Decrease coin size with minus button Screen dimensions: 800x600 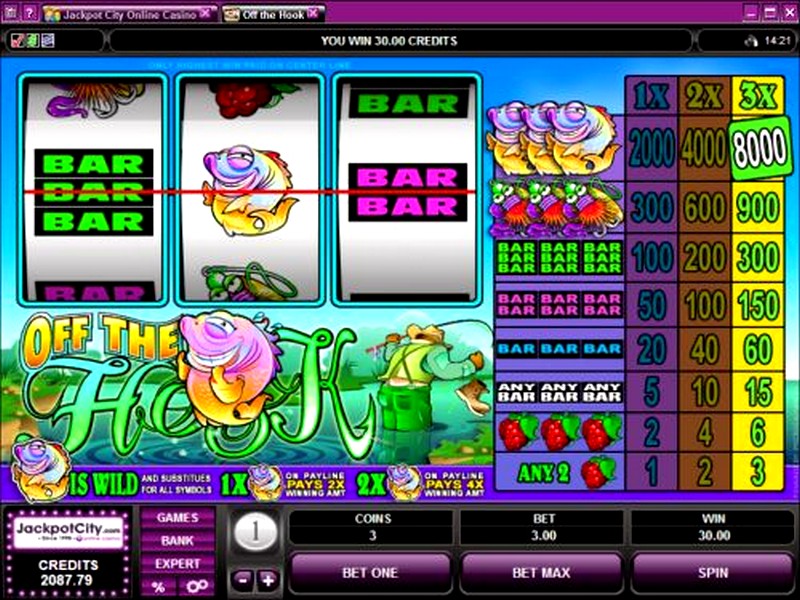pos(242,580)
